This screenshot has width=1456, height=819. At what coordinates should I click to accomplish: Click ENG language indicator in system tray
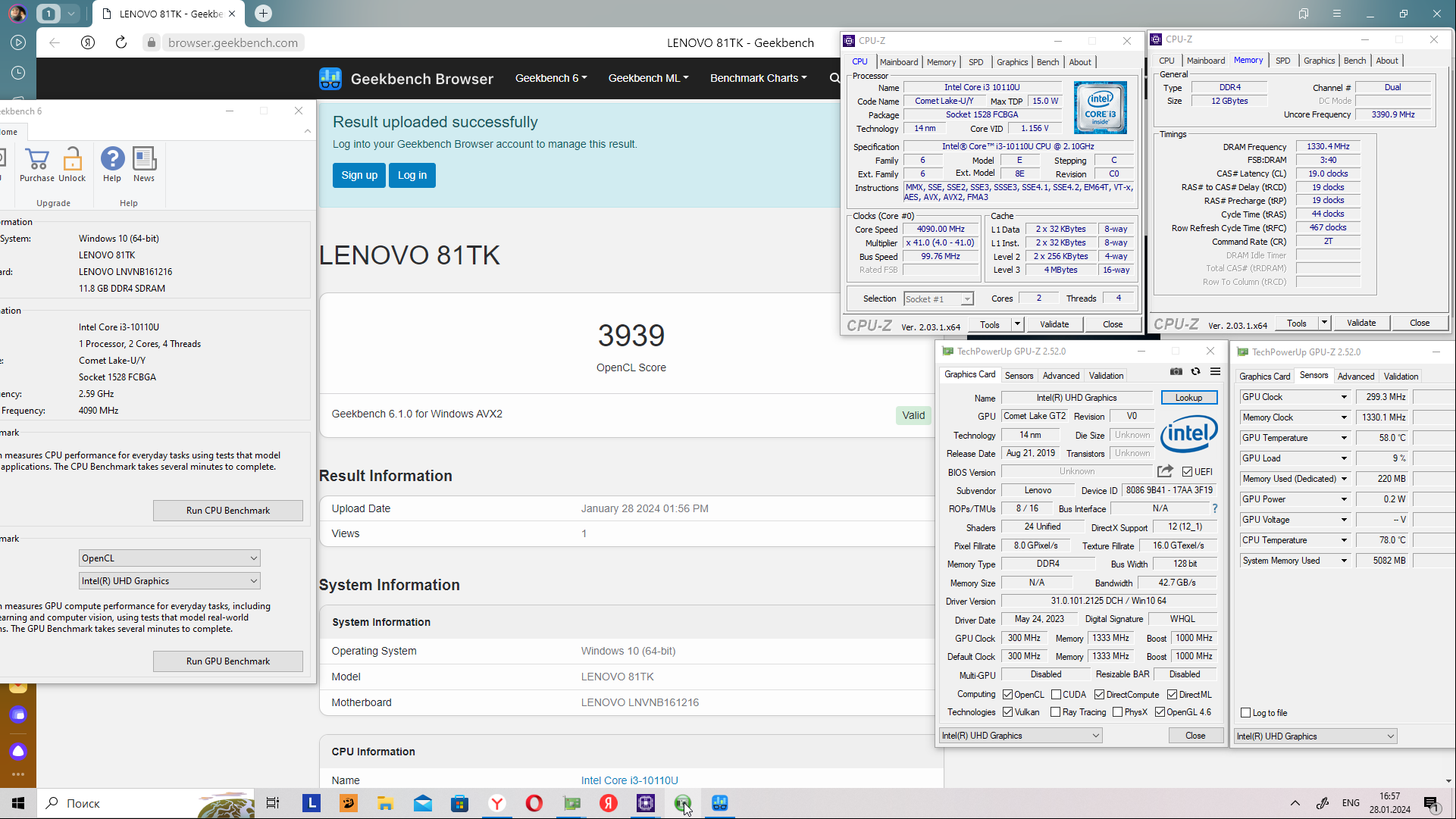point(1351,802)
